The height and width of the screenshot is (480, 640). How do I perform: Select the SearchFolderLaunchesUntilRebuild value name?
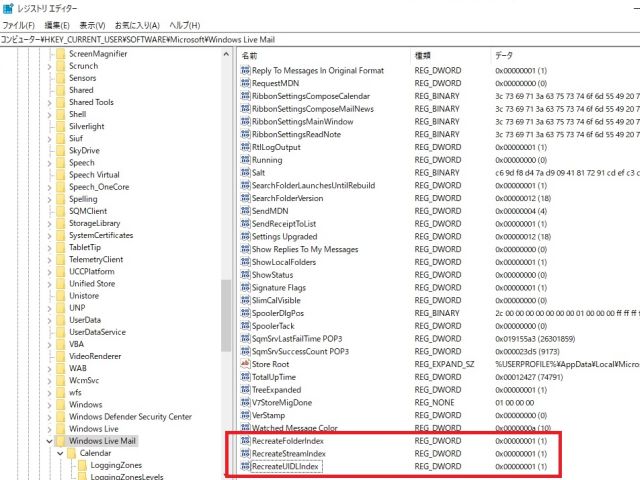[313, 185]
